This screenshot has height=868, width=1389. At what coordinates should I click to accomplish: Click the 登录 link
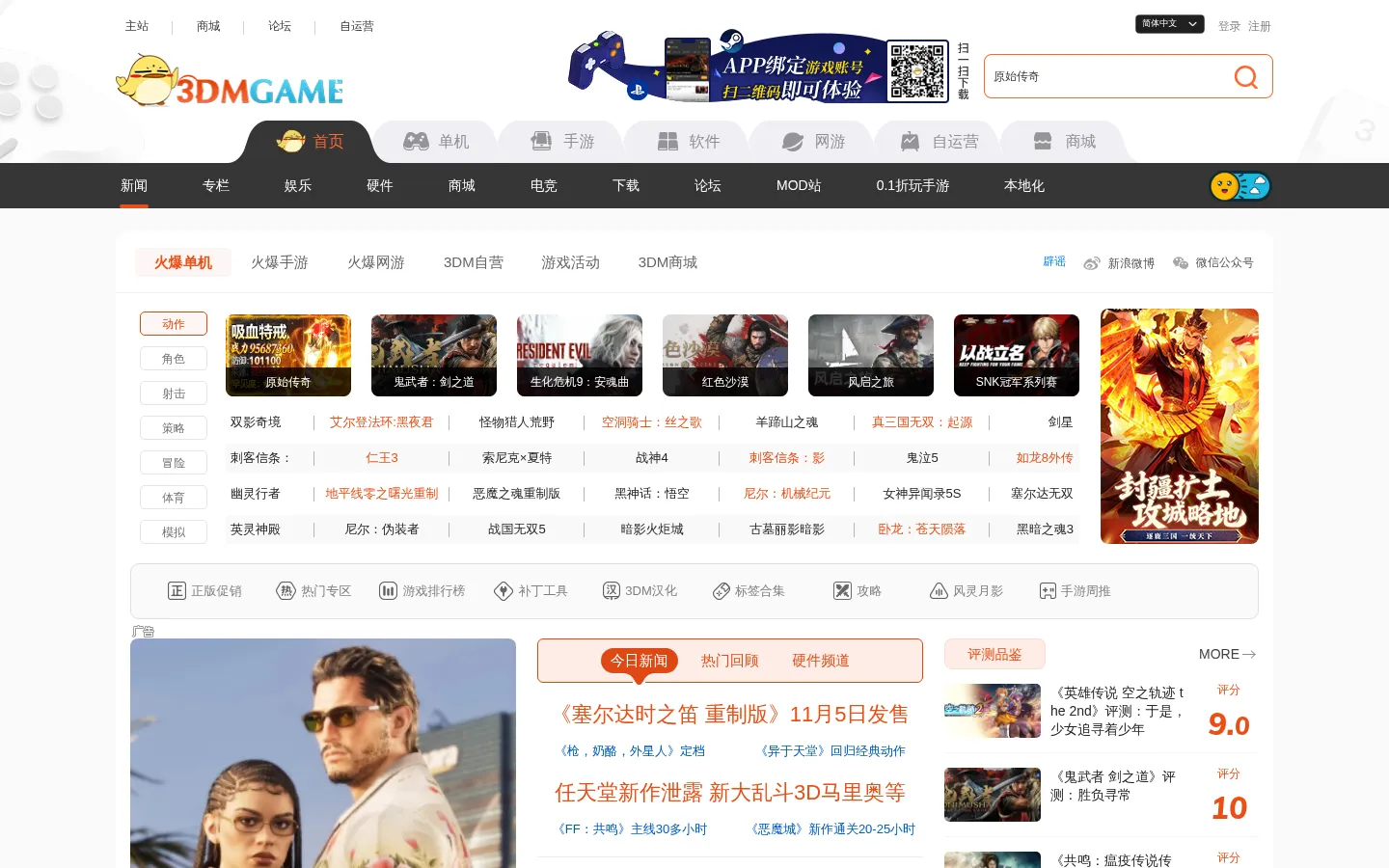(x=1229, y=26)
